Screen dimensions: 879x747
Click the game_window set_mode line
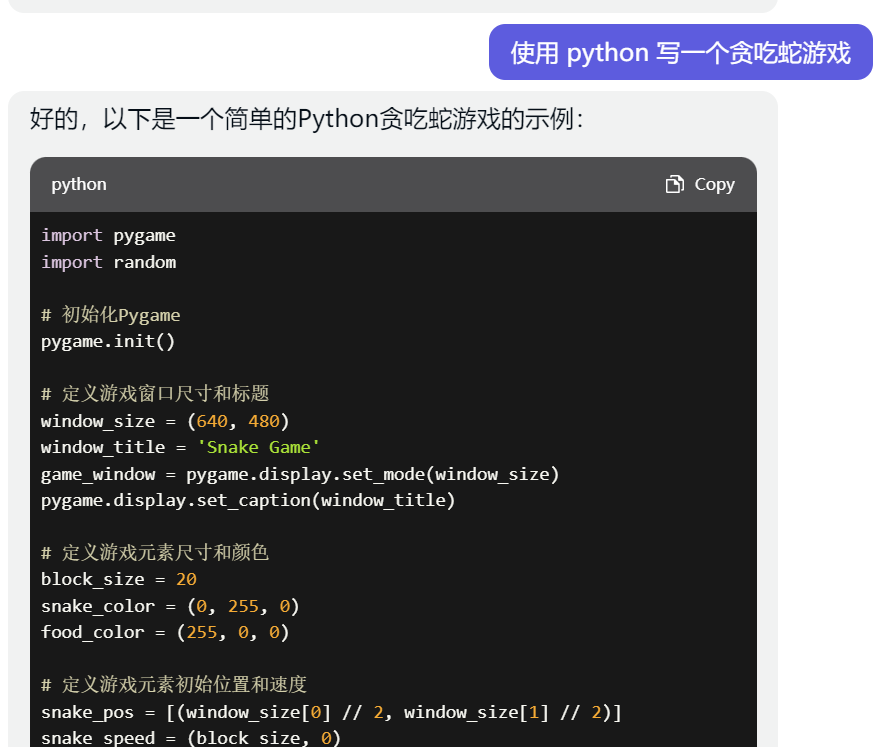300,473
